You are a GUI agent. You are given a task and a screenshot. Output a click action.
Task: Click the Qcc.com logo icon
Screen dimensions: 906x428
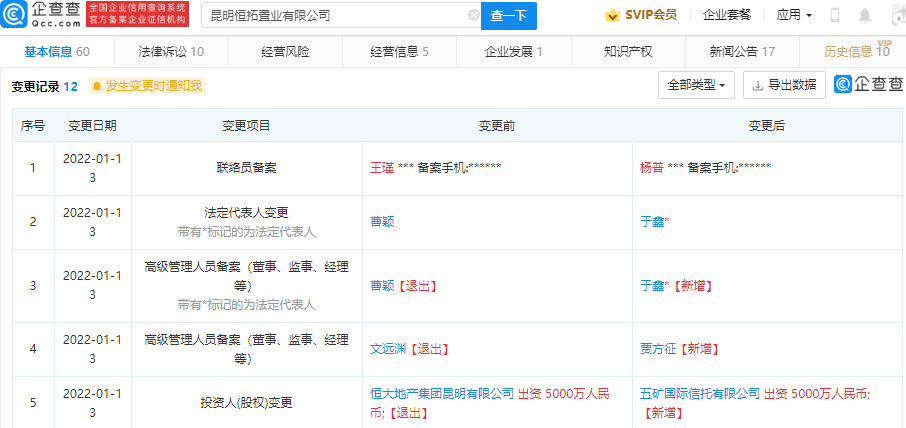click(x=16, y=15)
